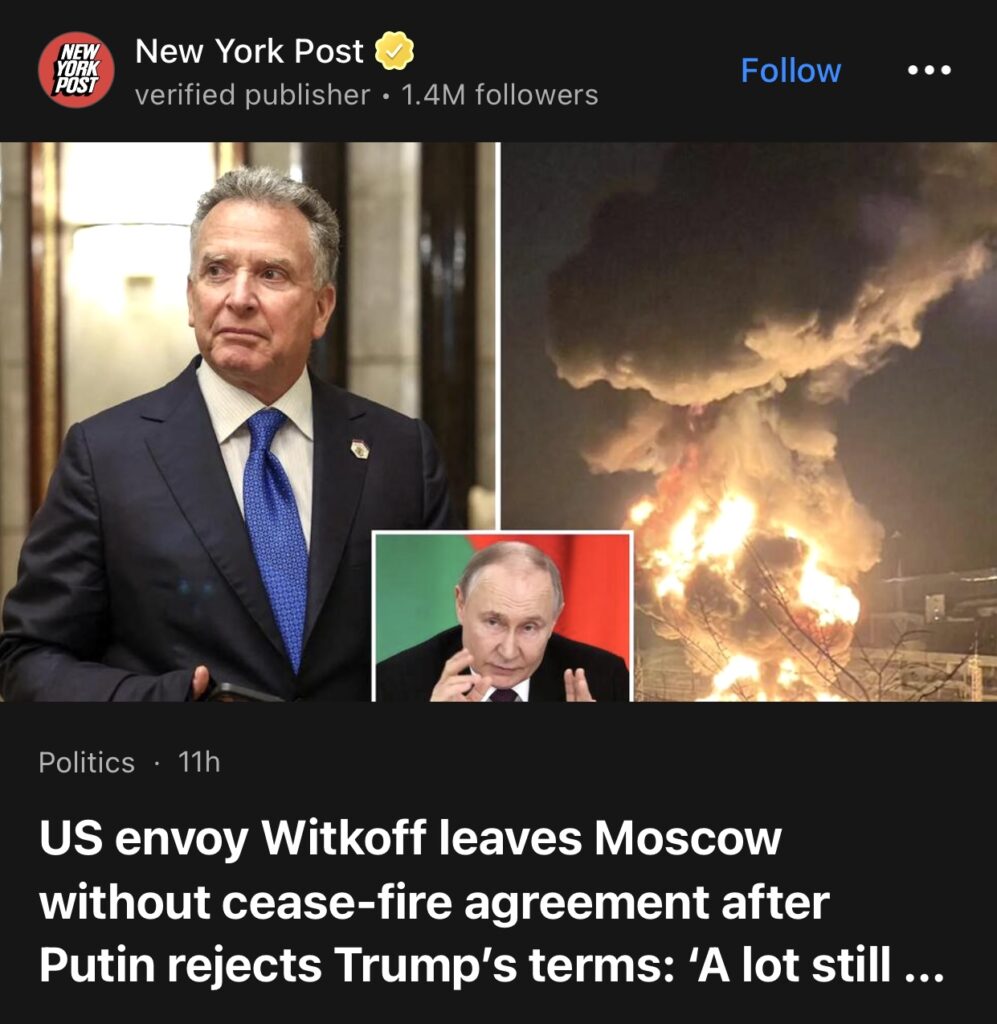View the 1.4M followers count

tap(499, 95)
